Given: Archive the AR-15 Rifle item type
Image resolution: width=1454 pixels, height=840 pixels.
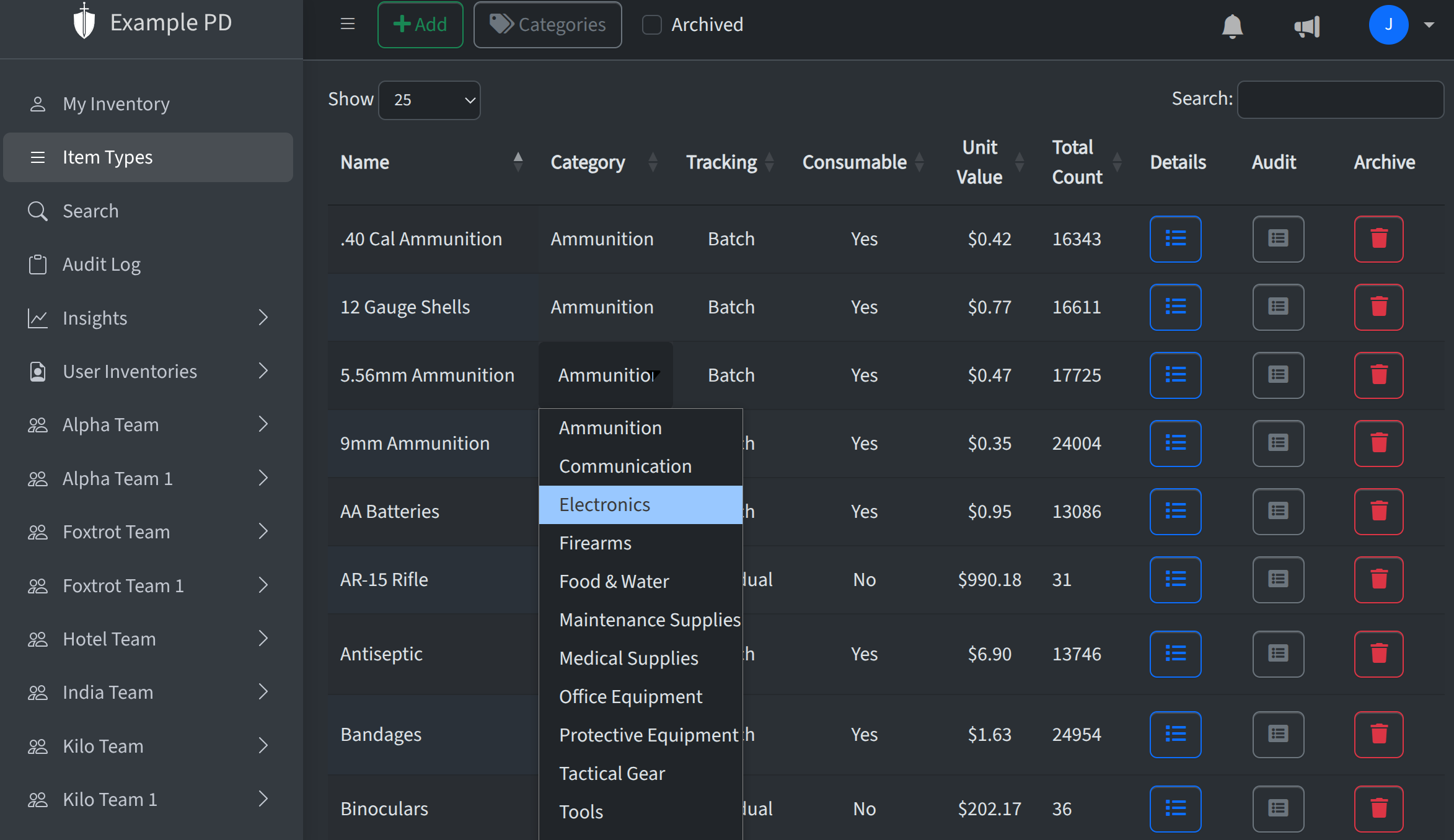Looking at the screenshot, I should 1378,579.
